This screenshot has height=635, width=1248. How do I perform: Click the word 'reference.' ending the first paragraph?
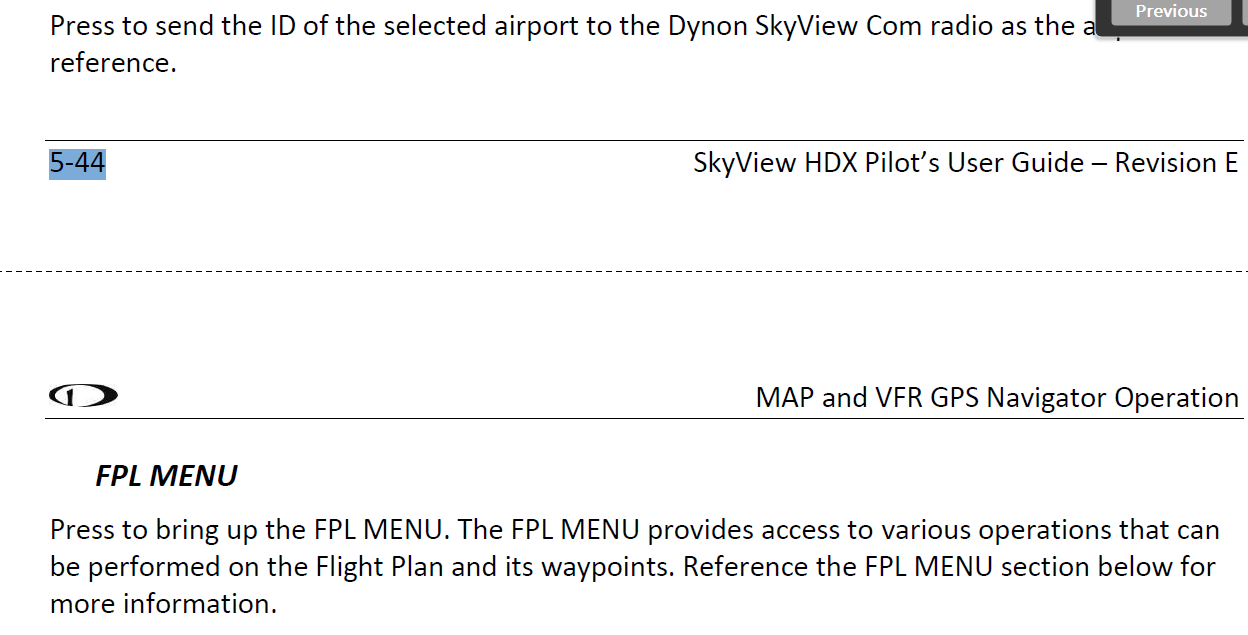click(x=113, y=63)
